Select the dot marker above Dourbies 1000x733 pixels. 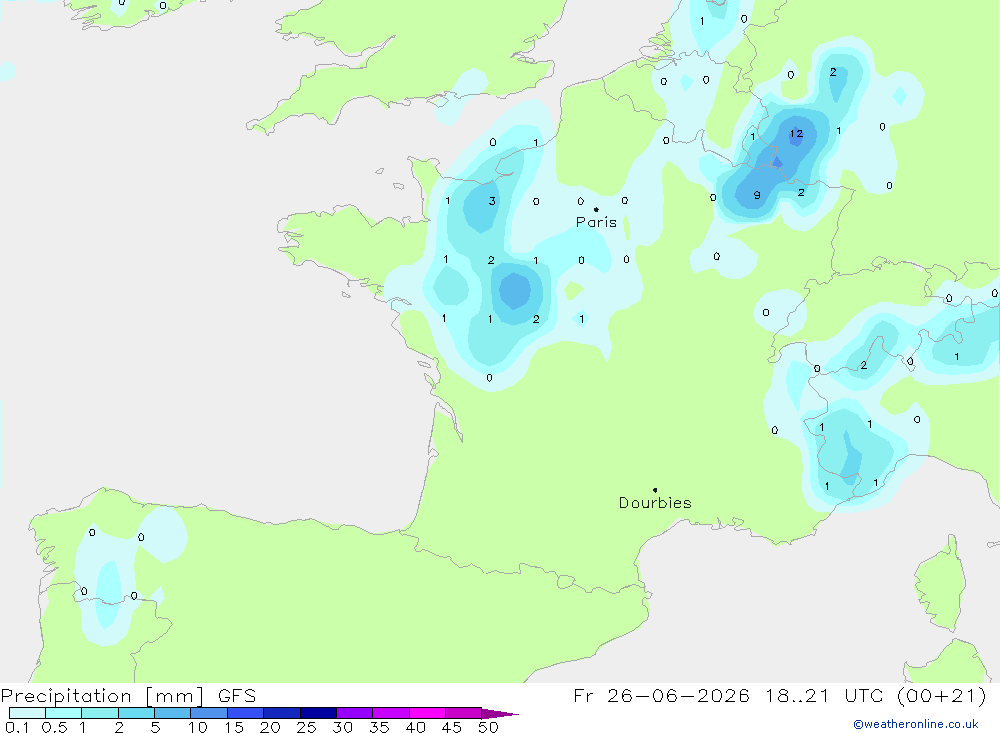pyautogui.click(x=655, y=490)
